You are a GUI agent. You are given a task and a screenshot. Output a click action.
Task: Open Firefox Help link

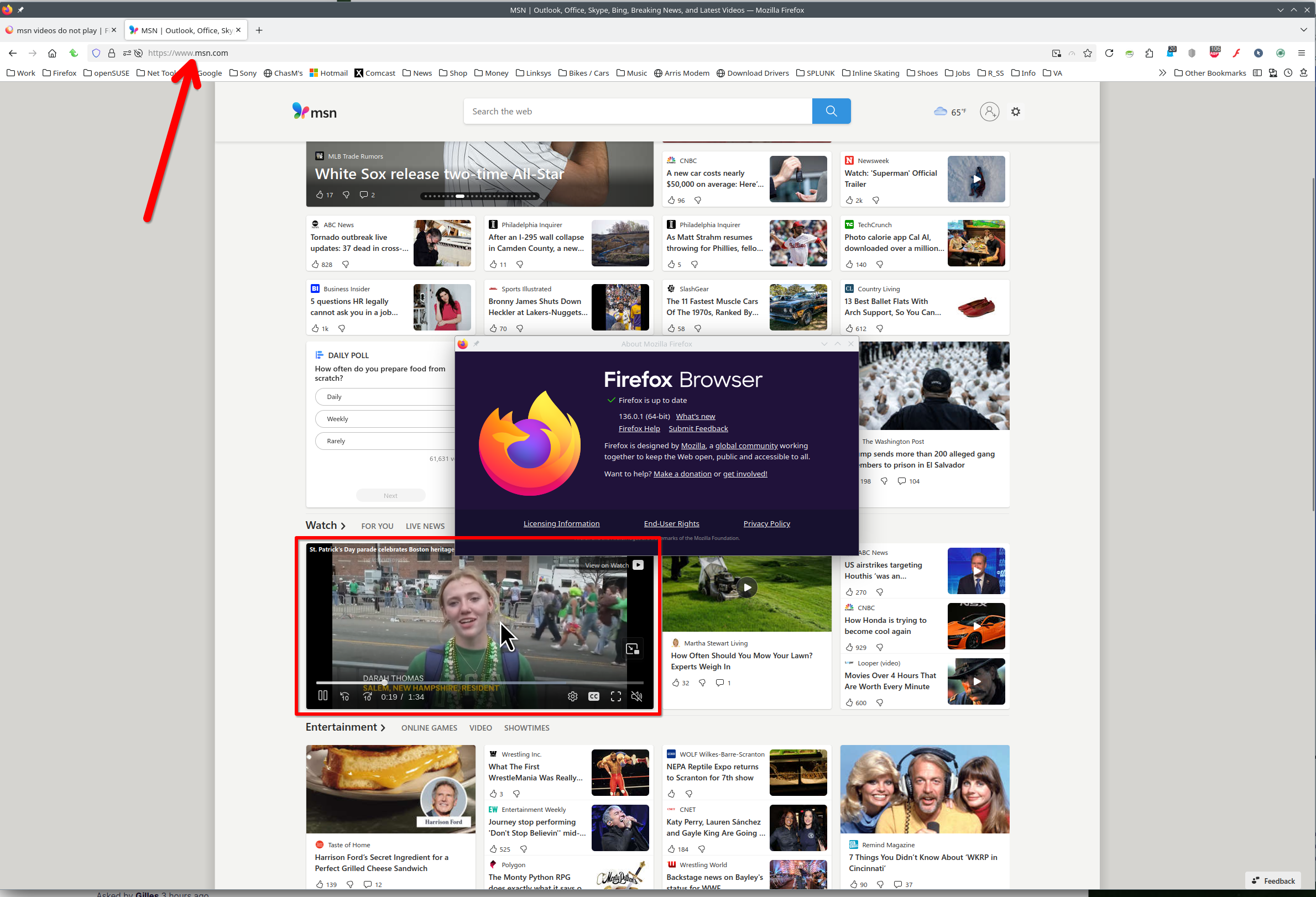tap(639, 428)
